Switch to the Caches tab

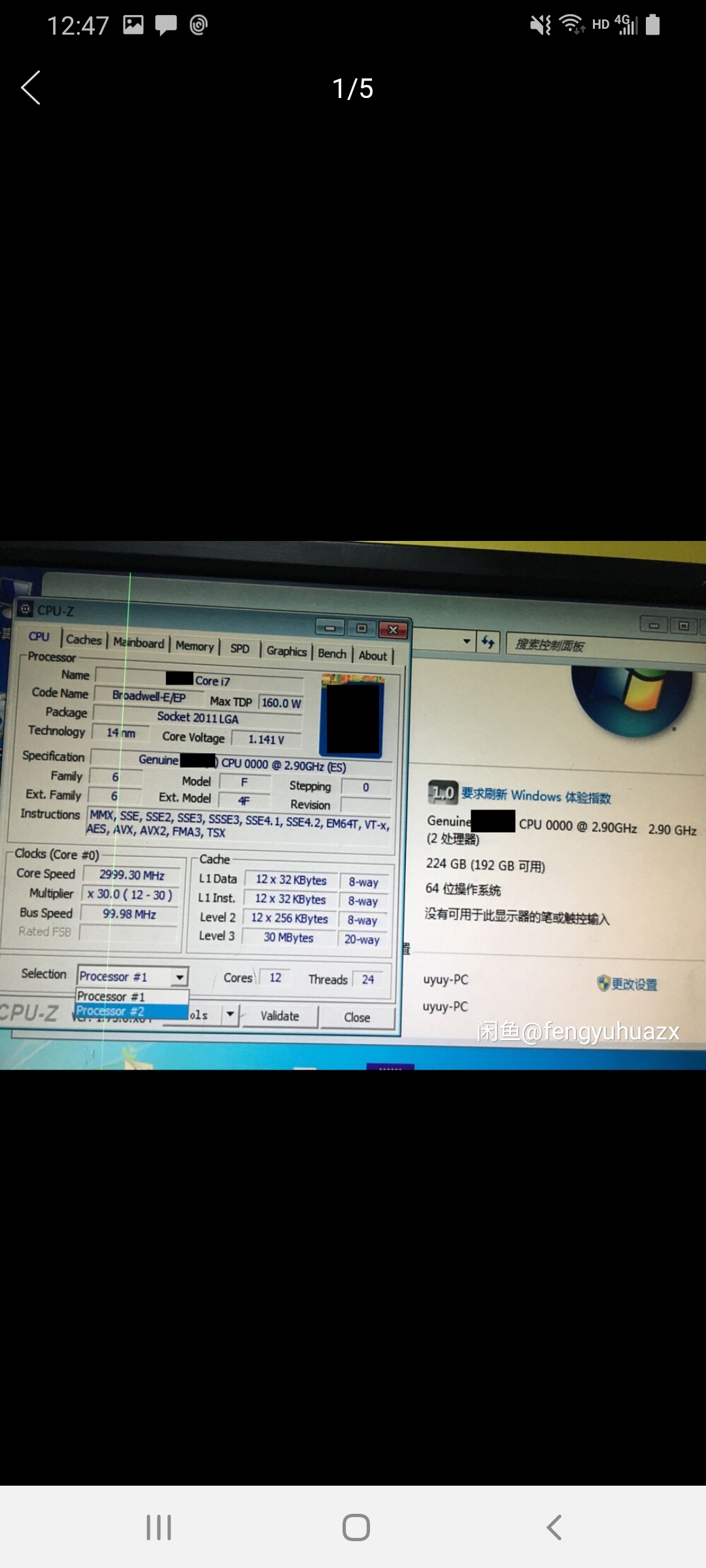(84, 640)
